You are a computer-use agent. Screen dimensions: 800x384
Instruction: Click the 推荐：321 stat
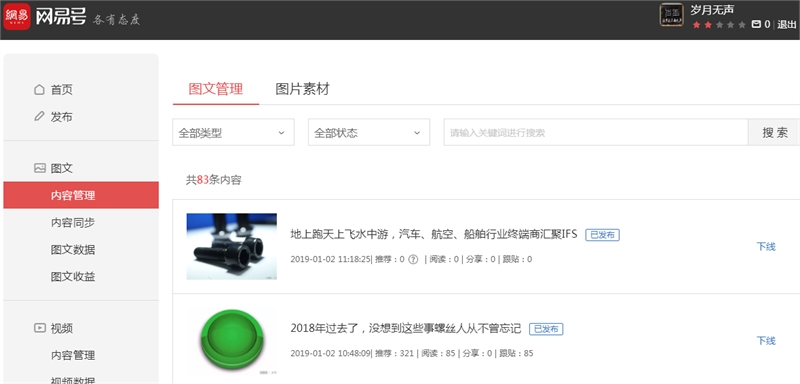pos(394,353)
